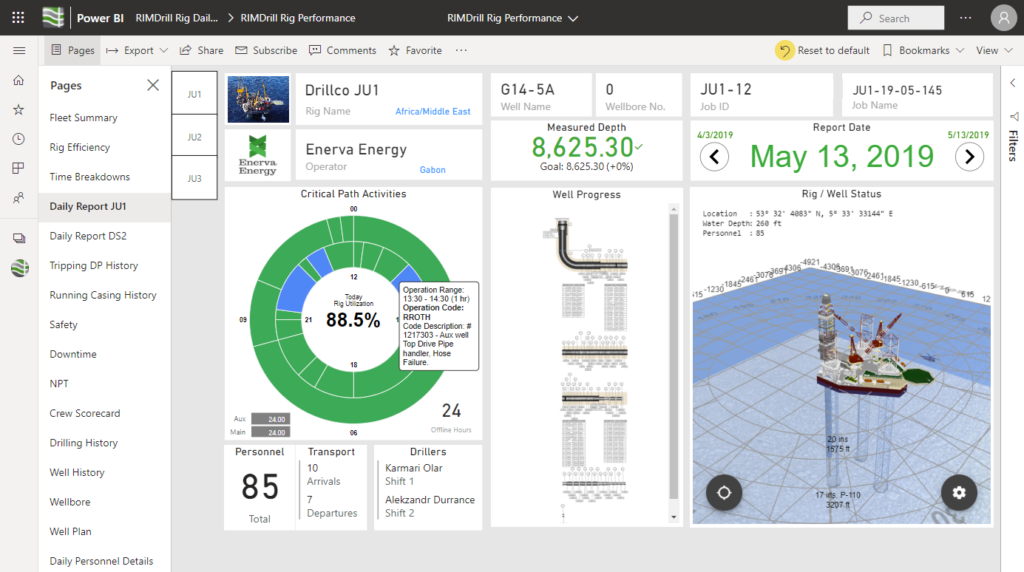Close the Pages pane

pyautogui.click(x=153, y=85)
